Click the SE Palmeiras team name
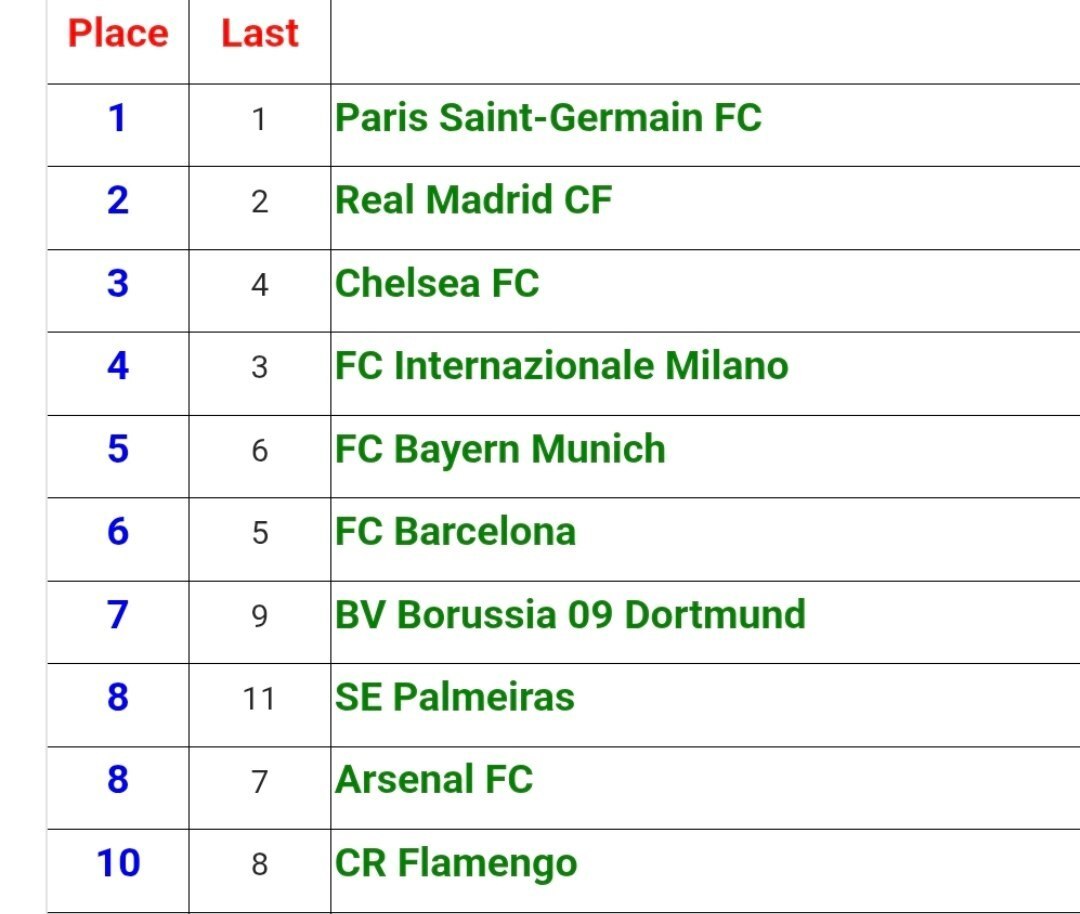The height and width of the screenshot is (914, 1080). 455,697
